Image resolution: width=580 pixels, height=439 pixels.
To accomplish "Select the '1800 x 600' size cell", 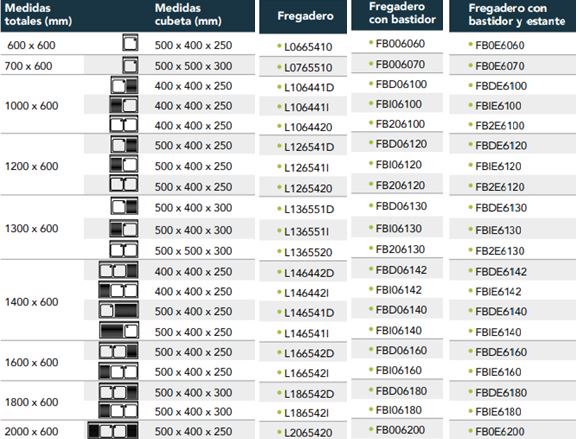I will click(x=31, y=402).
